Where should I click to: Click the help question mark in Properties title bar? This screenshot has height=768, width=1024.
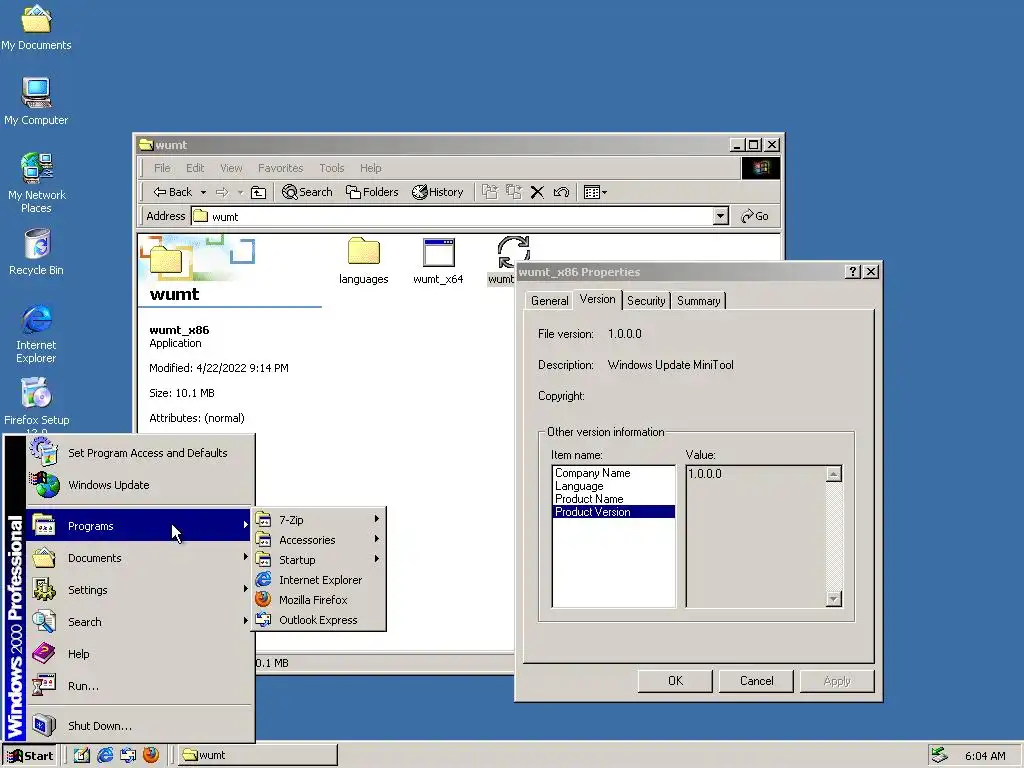[853, 272]
